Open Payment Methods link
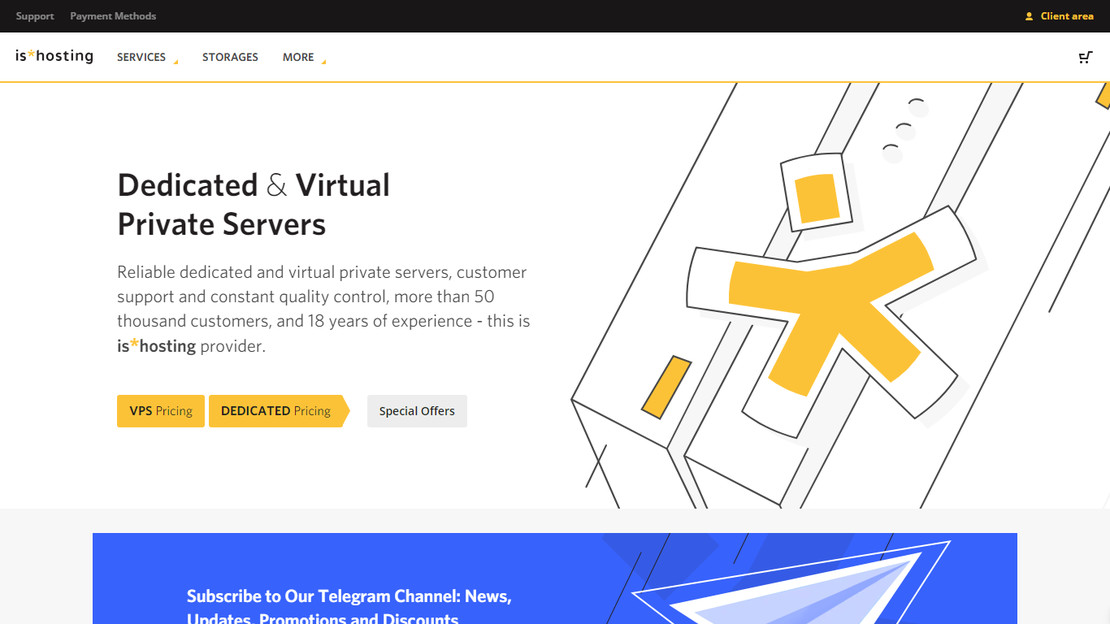 [113, 16]
